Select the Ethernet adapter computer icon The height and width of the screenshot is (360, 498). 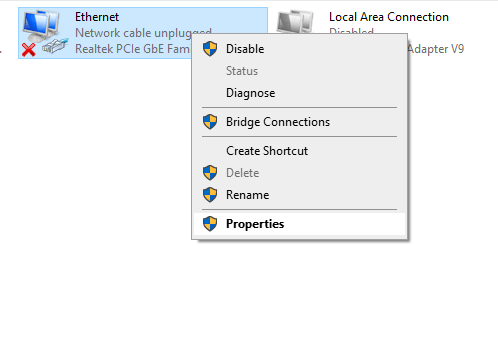(41, 27)
